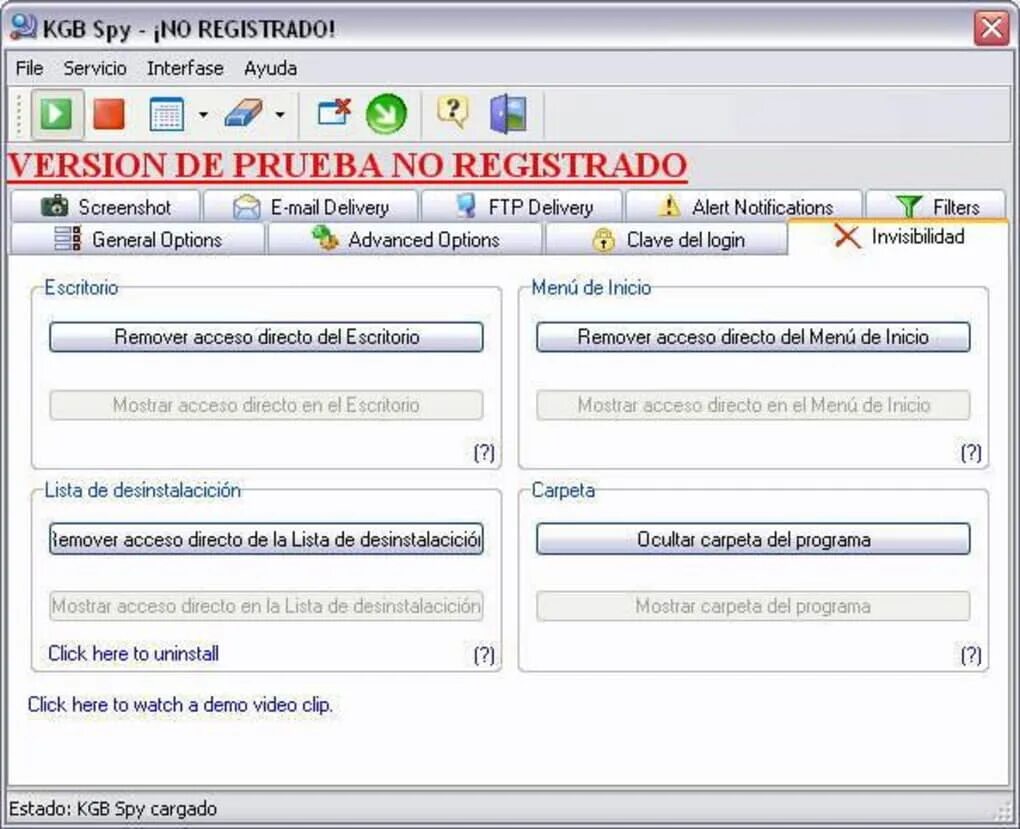Open the calendar log viewer icon
The height and width of the screenshot is (829, 1020).
(x=167, y=115)
